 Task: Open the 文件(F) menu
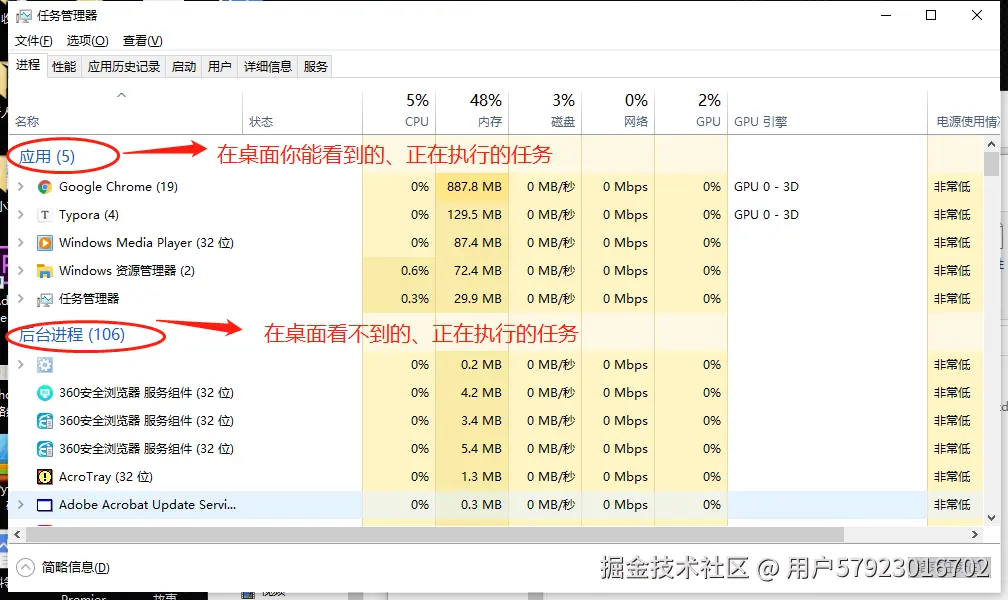click(x=33, y=41)
